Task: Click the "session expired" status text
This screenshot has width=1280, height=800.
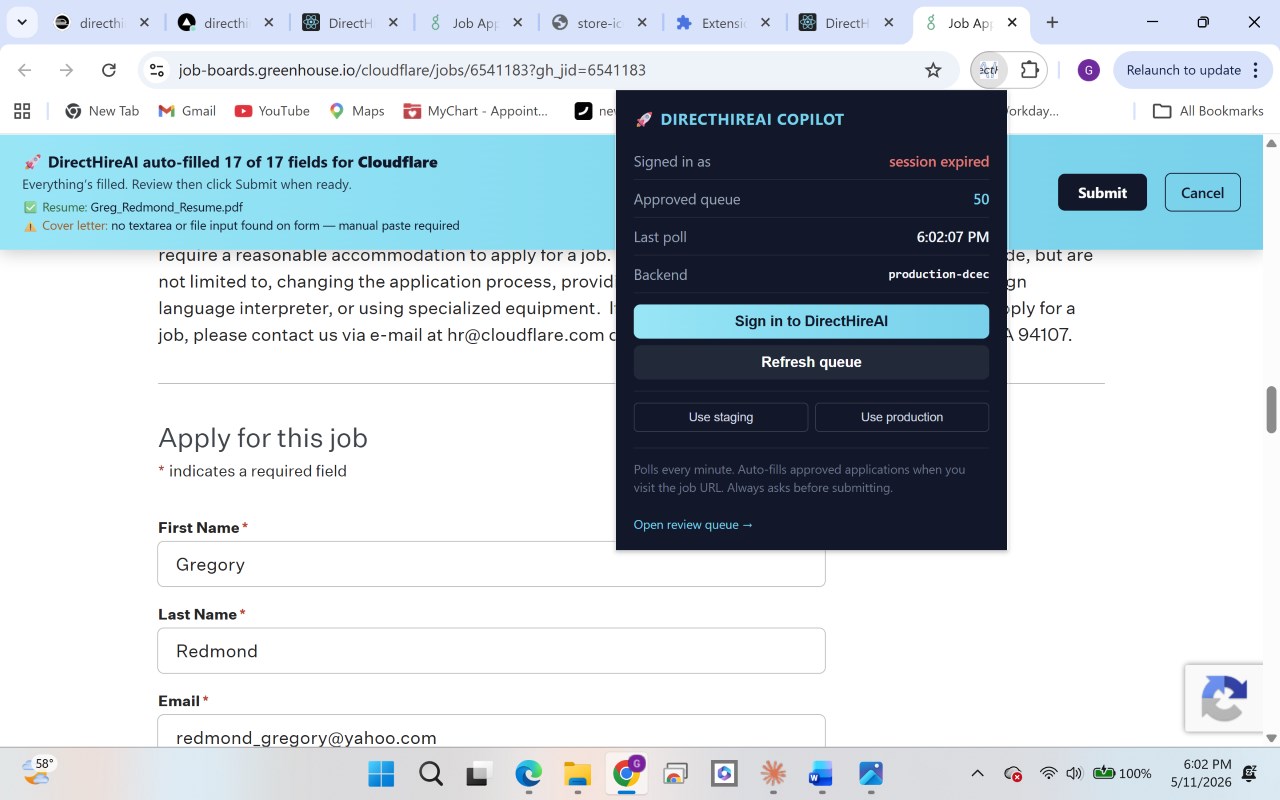Action: (x=939, y=161)
